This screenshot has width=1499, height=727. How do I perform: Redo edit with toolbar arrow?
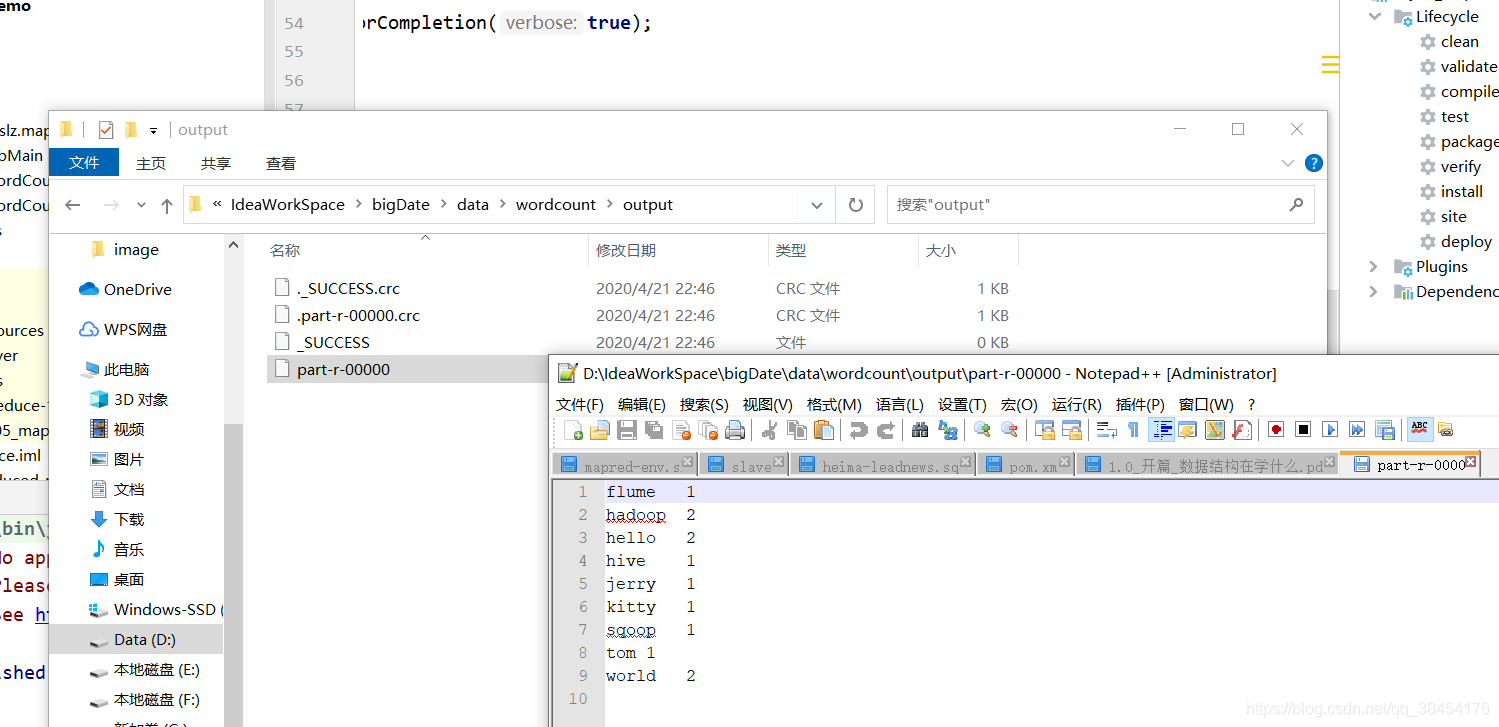click(886, 430)
